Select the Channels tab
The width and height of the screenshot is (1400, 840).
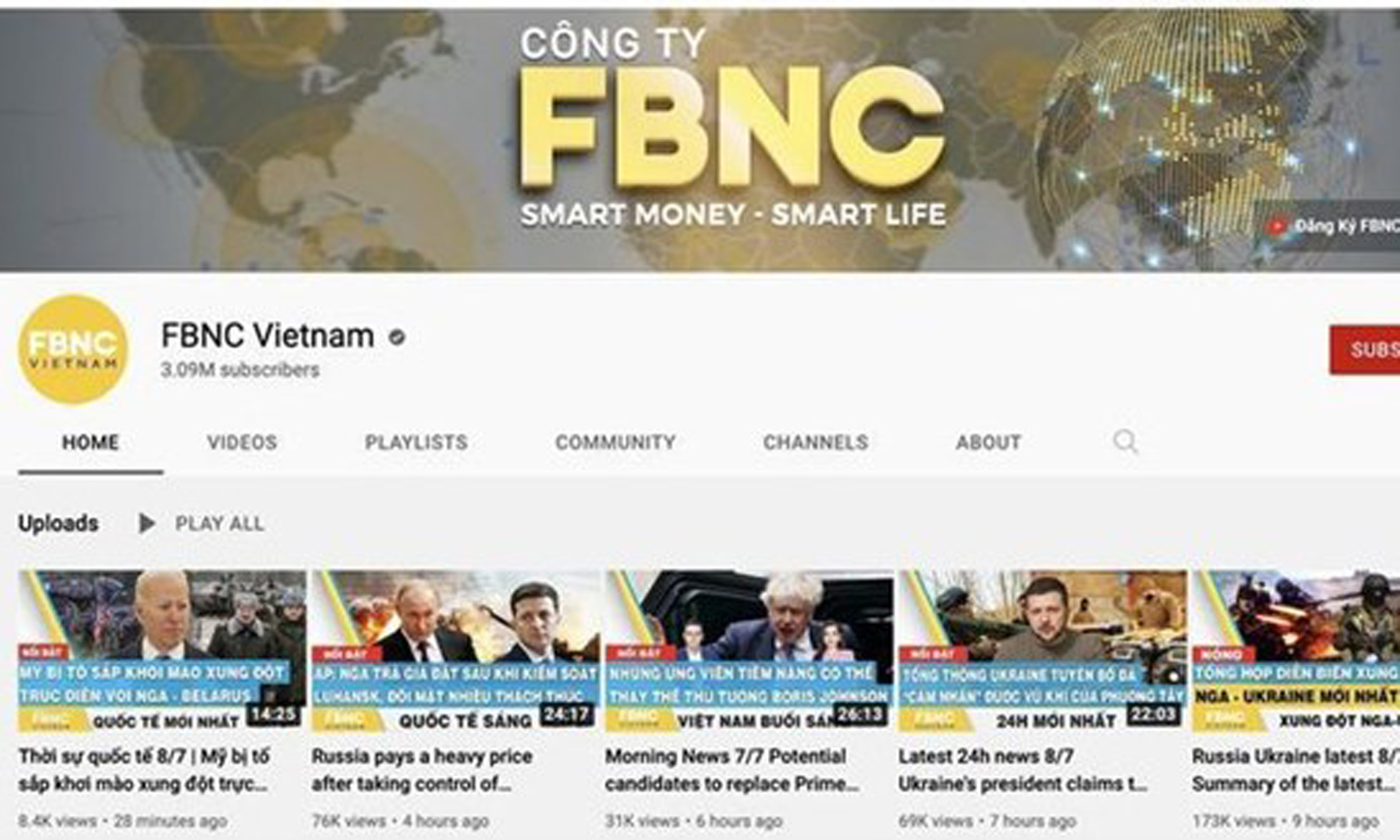point(816,442)
